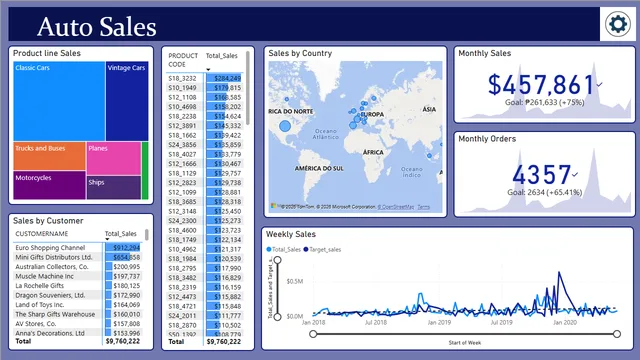Select product row S12_1108

tap(204, 97)
